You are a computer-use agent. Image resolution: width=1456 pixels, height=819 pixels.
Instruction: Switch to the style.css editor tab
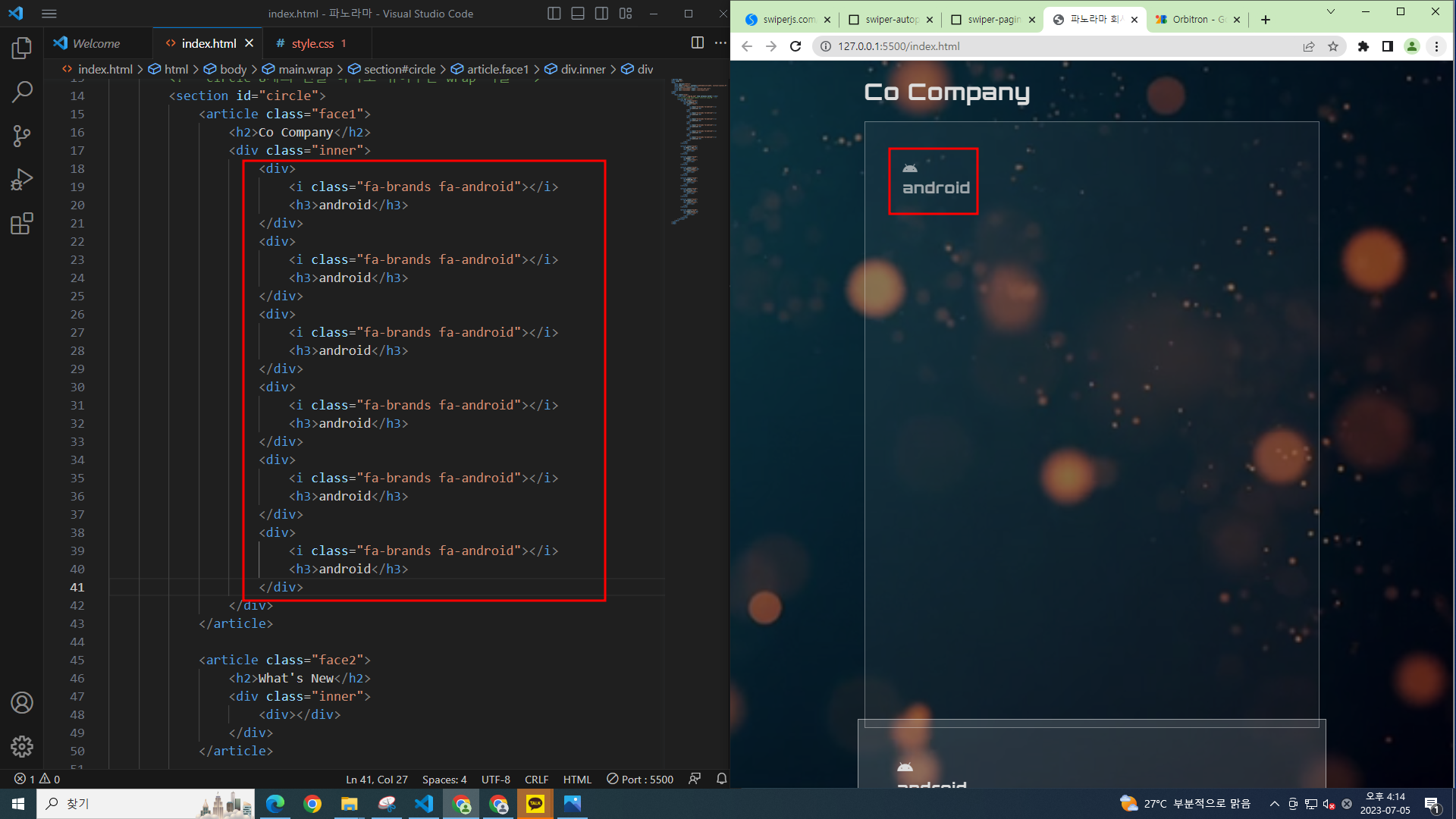pos(312,43)
